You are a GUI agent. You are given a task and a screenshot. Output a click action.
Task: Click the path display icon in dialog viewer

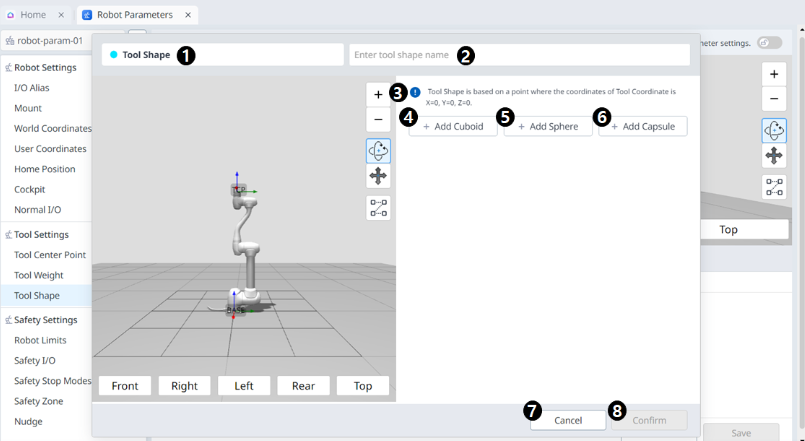pos(378,208)
